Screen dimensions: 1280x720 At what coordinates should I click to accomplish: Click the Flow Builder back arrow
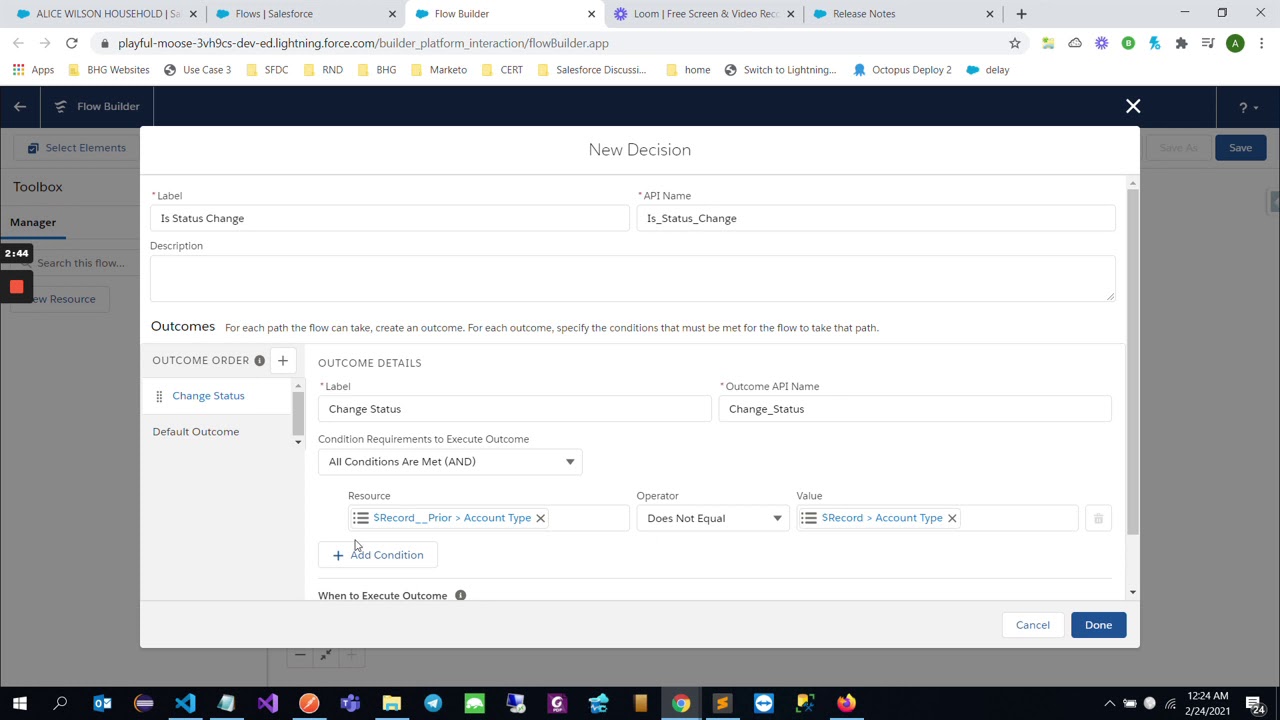[20, 106]
